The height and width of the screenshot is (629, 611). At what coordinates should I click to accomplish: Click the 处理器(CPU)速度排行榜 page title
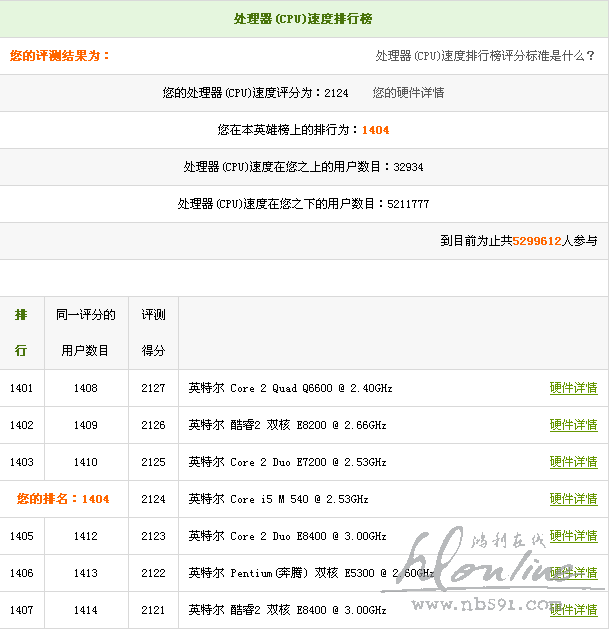point(304,19)
